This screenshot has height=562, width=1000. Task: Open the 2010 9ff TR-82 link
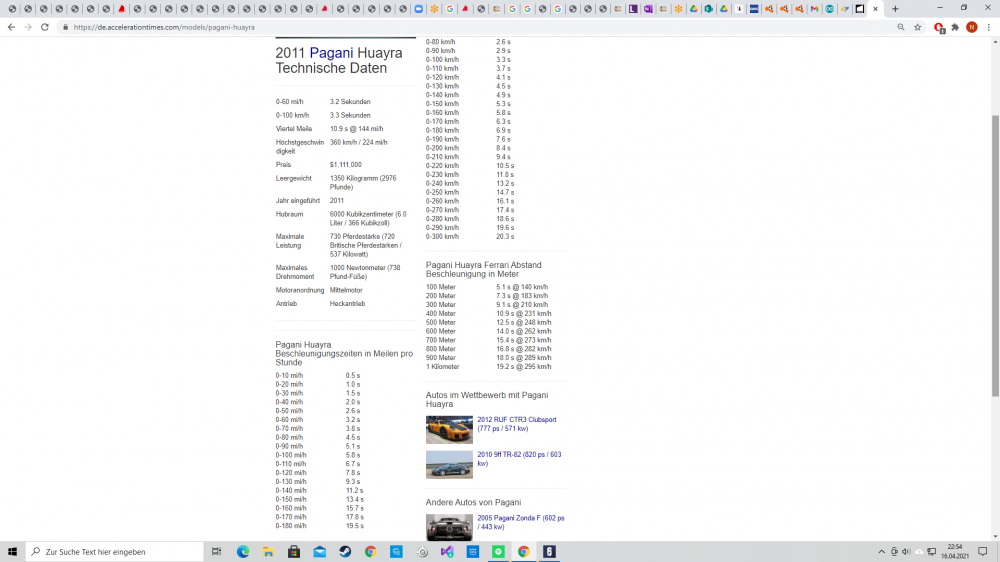coord(519,459)
